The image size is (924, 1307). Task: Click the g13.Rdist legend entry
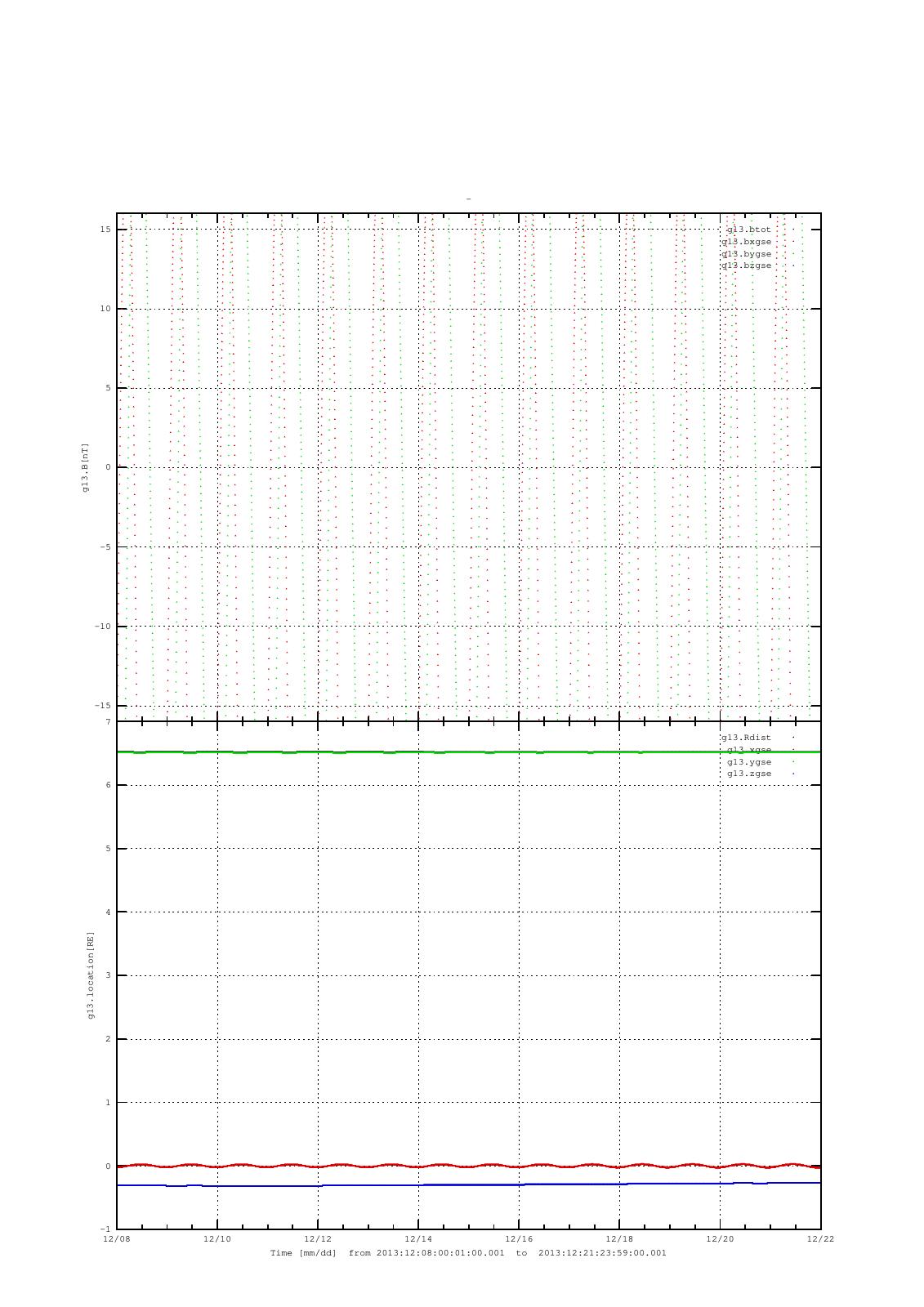pos(747,738)
